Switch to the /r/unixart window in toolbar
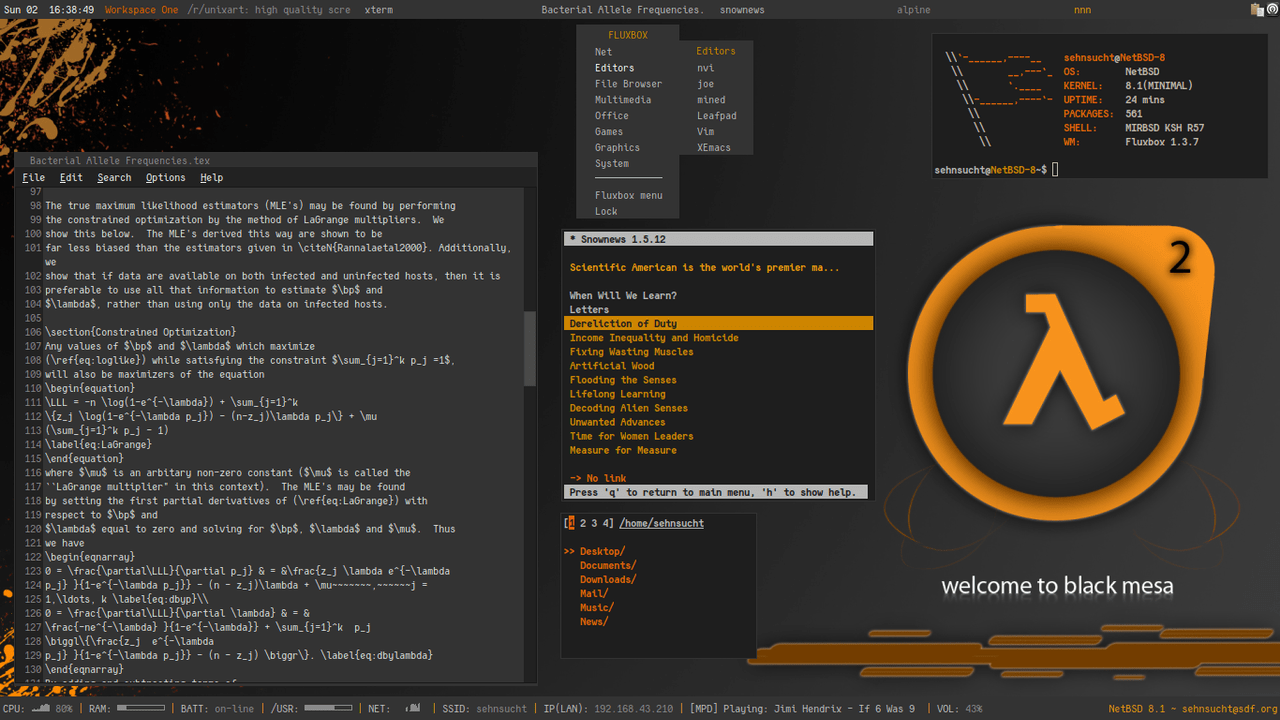This screenshot has width=1280, height=720. click(x=269, y=10)
